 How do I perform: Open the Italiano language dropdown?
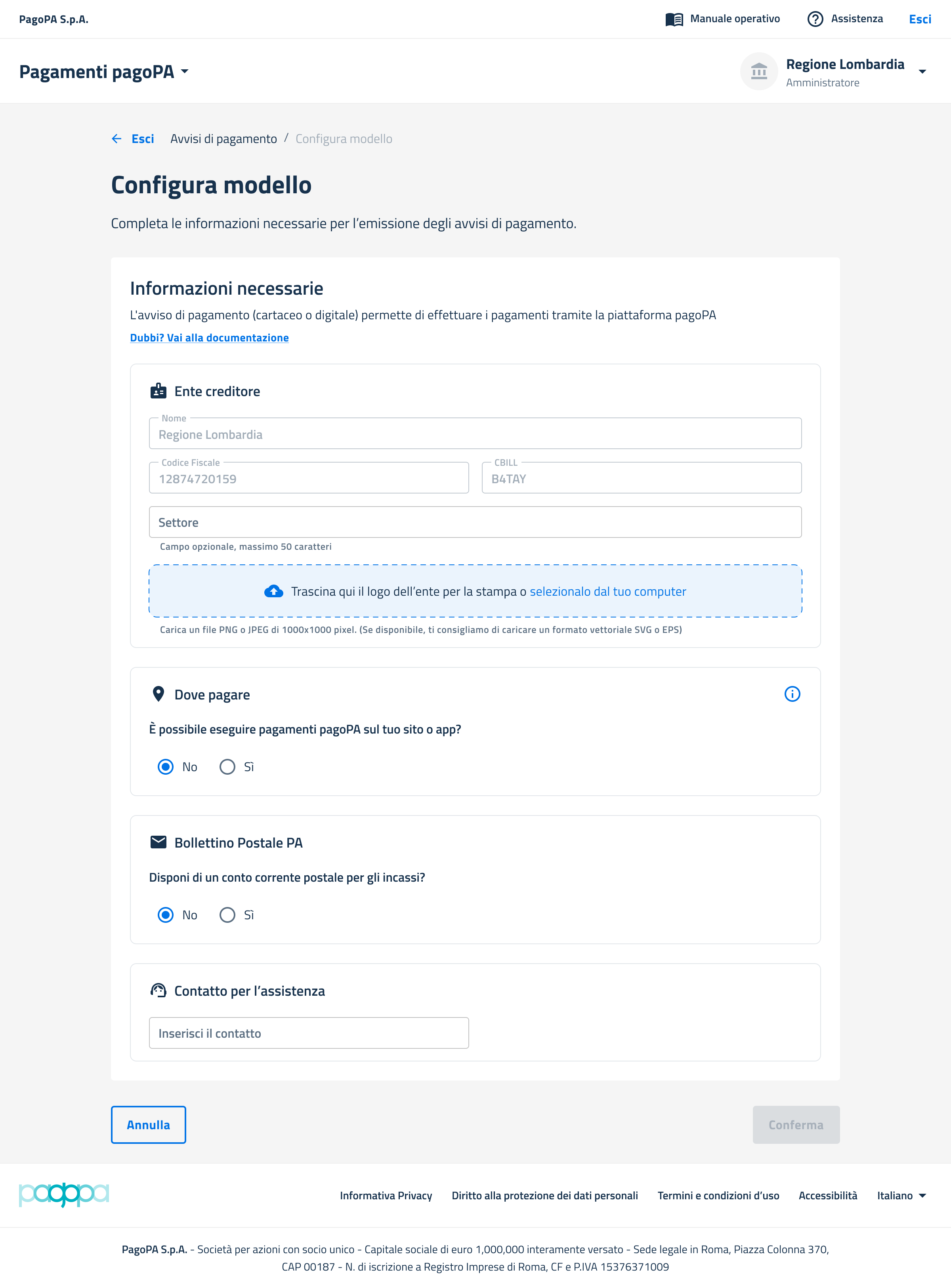(901, 1195)
